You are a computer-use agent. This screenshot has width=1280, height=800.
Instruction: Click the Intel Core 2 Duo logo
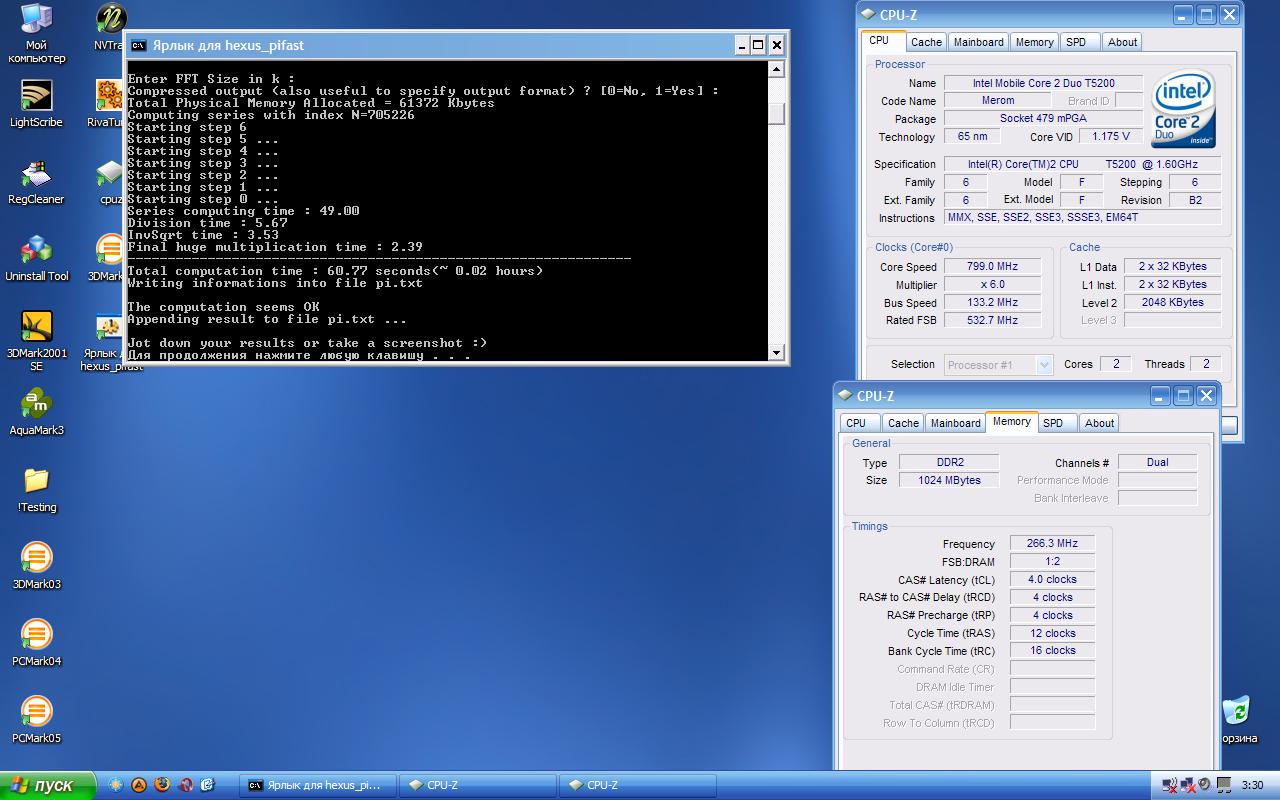click(x=1183, y=107)
